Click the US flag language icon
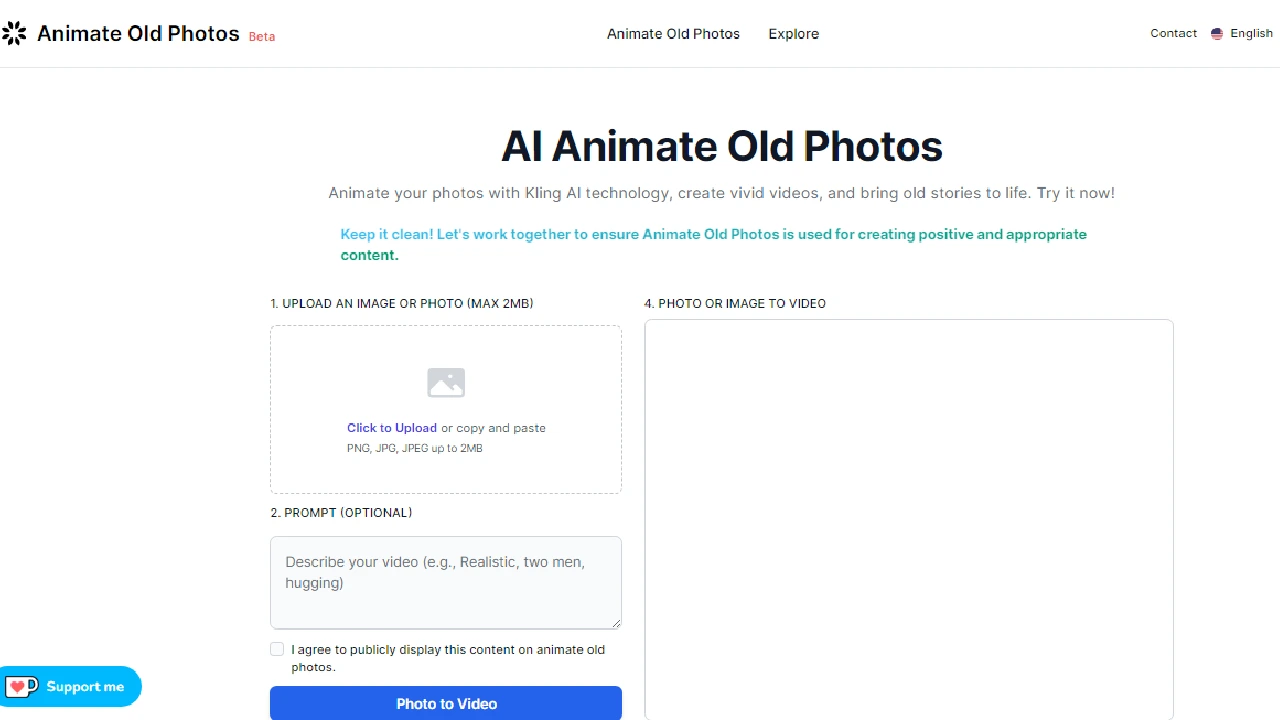This screenshot has height=720, width=1280. [1216, 33]
